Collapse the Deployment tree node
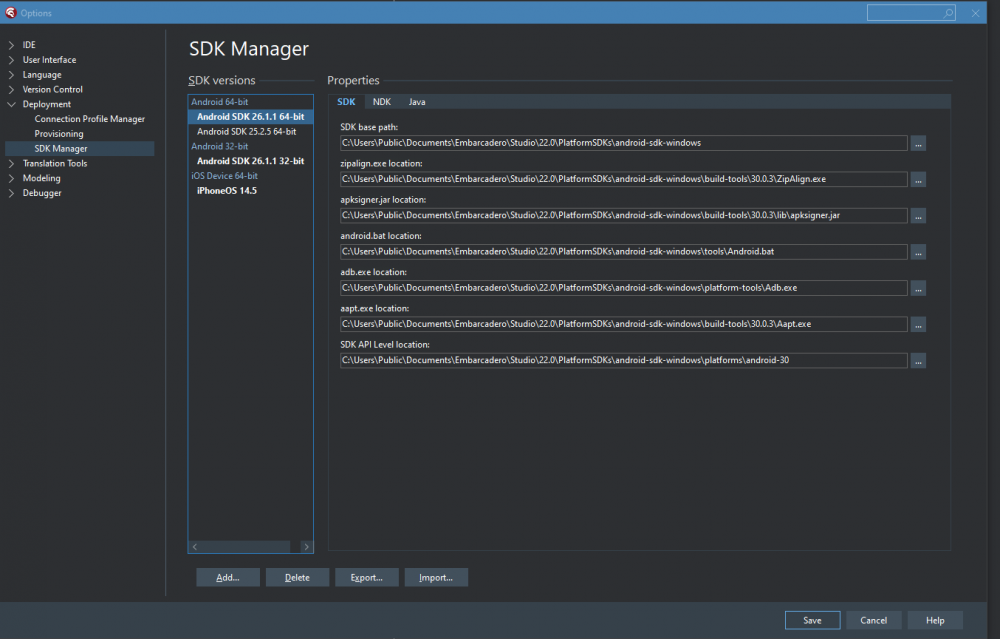This screenshot has width=1000, height=639. pyautogui.click(x=11, y=104)
